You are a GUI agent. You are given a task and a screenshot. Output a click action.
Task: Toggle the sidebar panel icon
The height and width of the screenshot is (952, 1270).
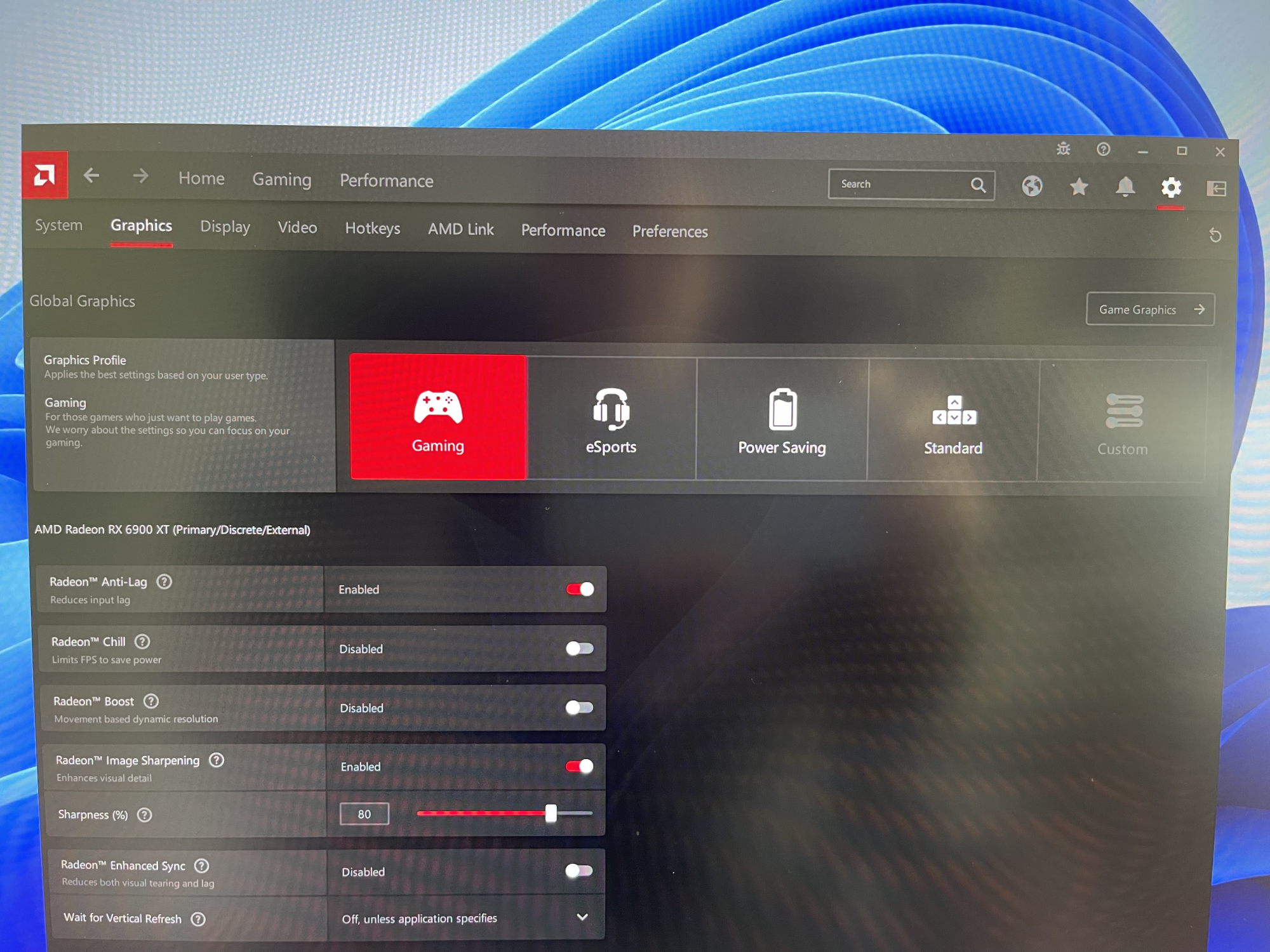tap(1215, 188)
